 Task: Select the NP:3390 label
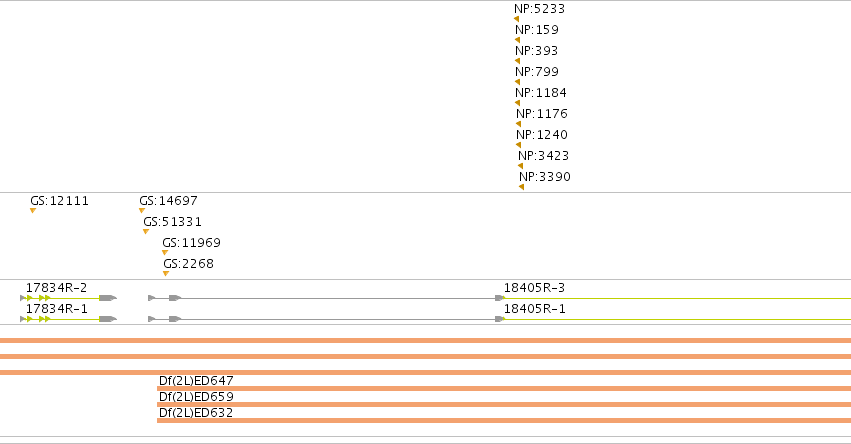click(x=545, y=177)
